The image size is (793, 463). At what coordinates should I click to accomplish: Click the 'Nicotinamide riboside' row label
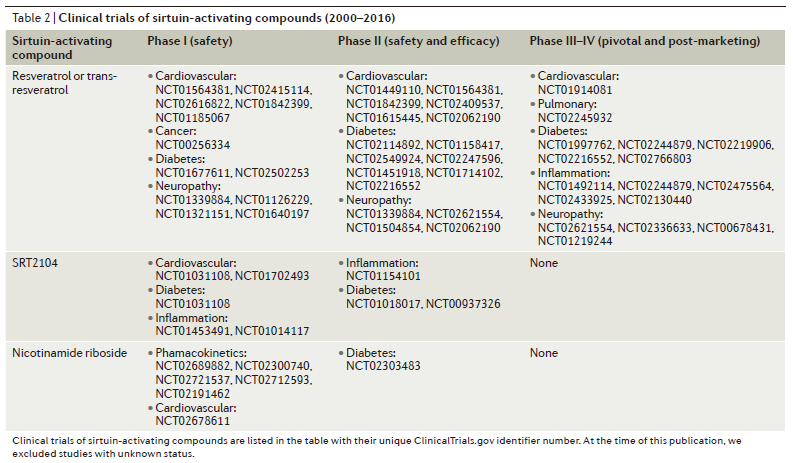pyautogui.click(x=70, y=353)
